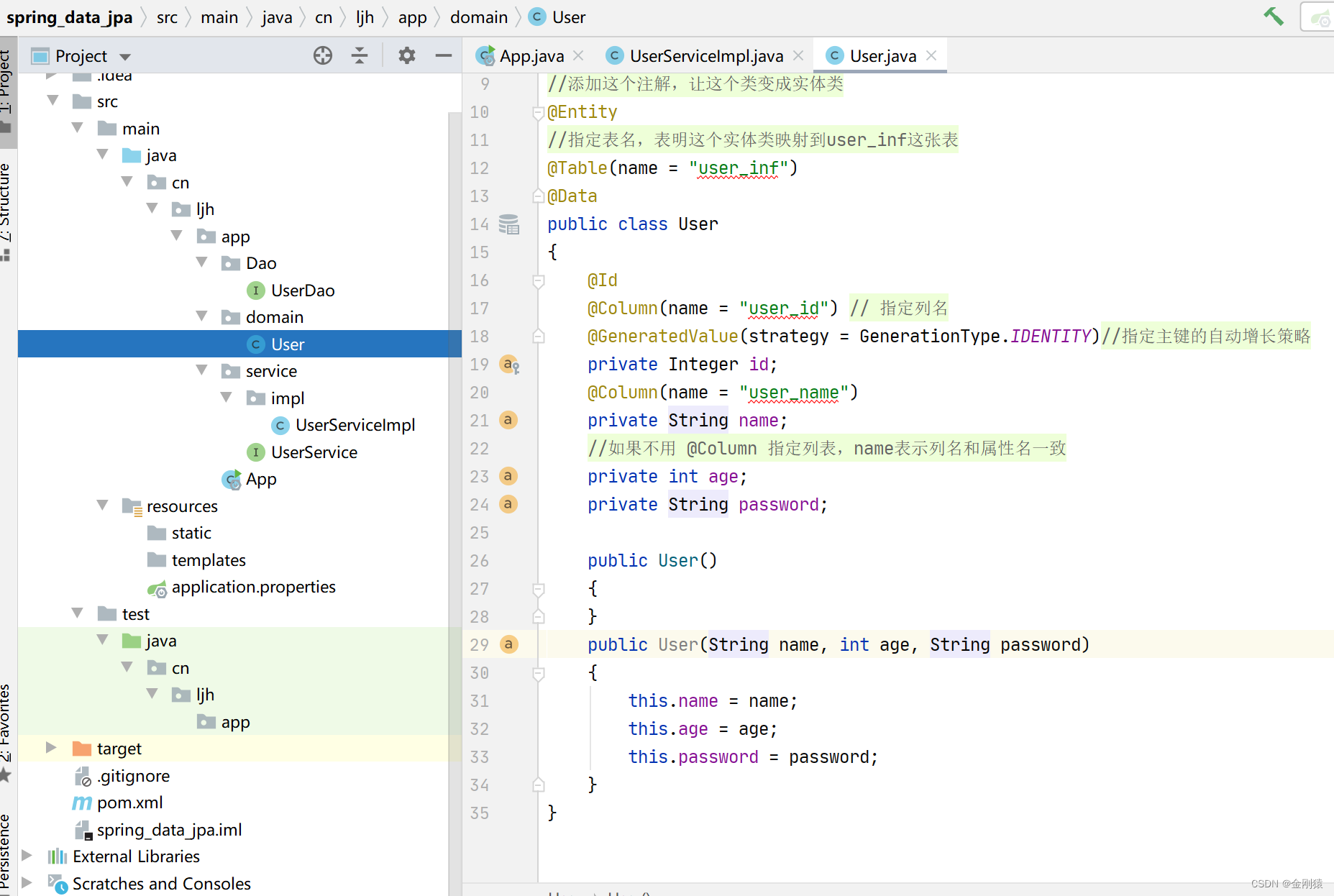Close the User.java tab
This screenshot has height=896, width=1334.
tap(931, 55)
